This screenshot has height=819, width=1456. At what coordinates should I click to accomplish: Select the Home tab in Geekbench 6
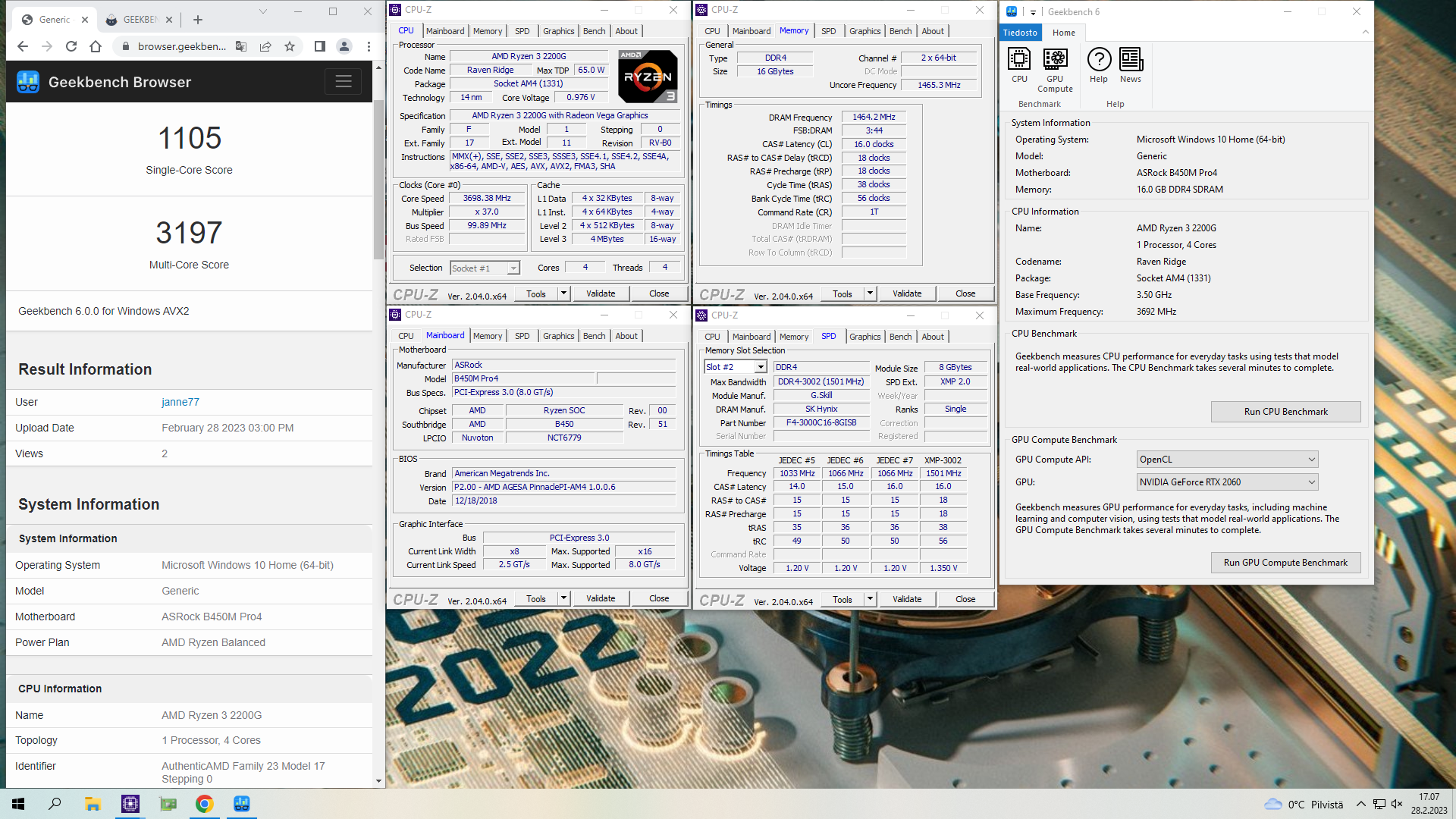point(1064,33)
